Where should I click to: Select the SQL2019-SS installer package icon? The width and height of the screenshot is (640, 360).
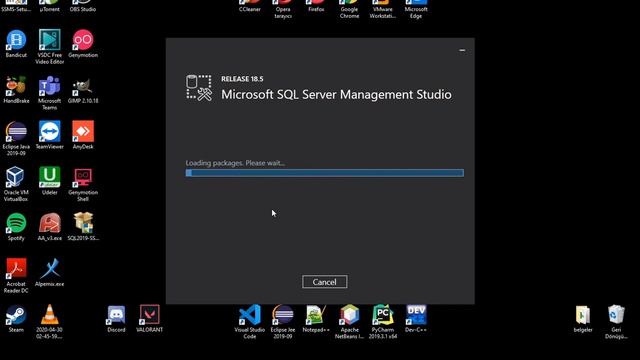83,223
